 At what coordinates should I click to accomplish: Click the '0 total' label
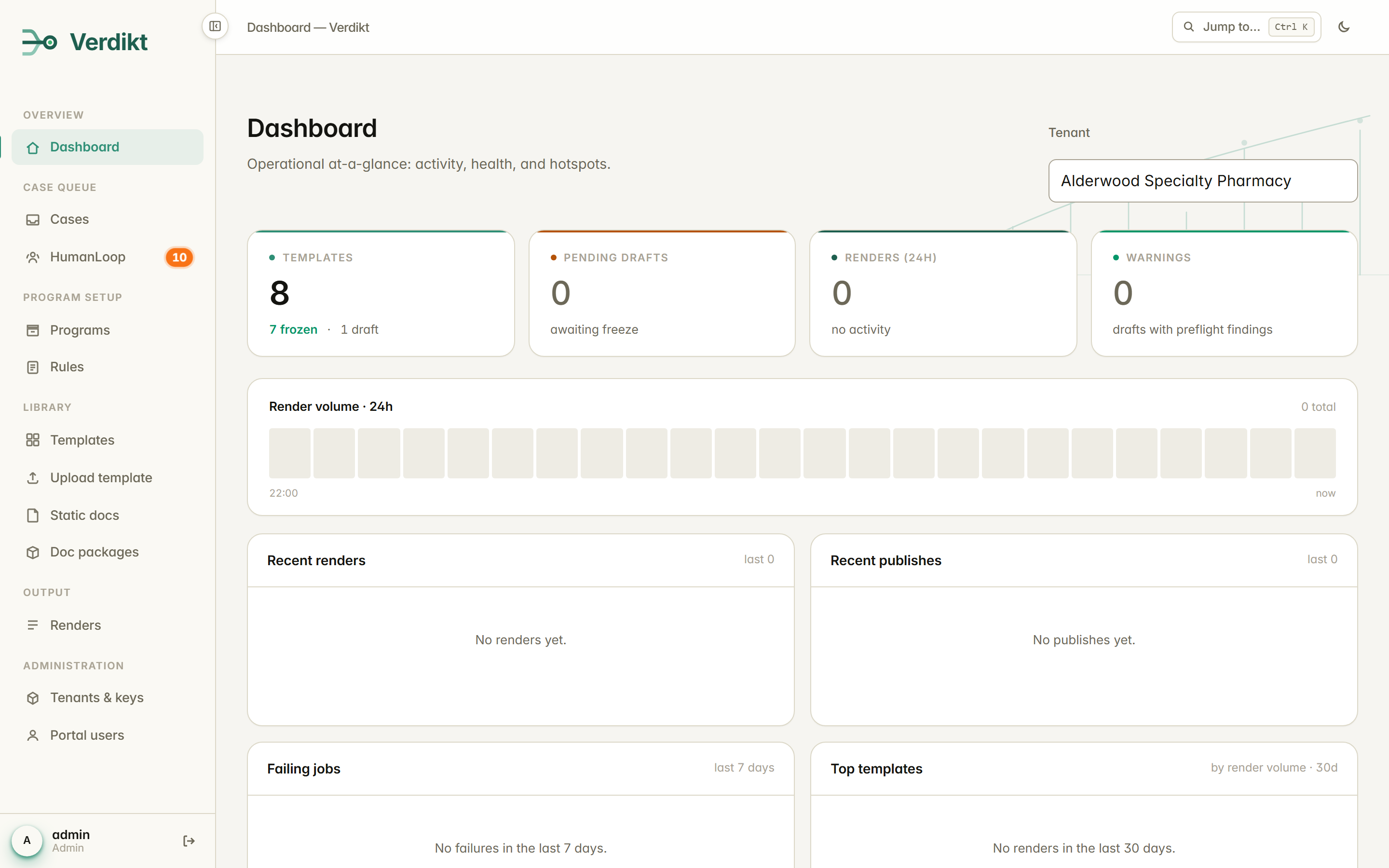[1319, 407]
